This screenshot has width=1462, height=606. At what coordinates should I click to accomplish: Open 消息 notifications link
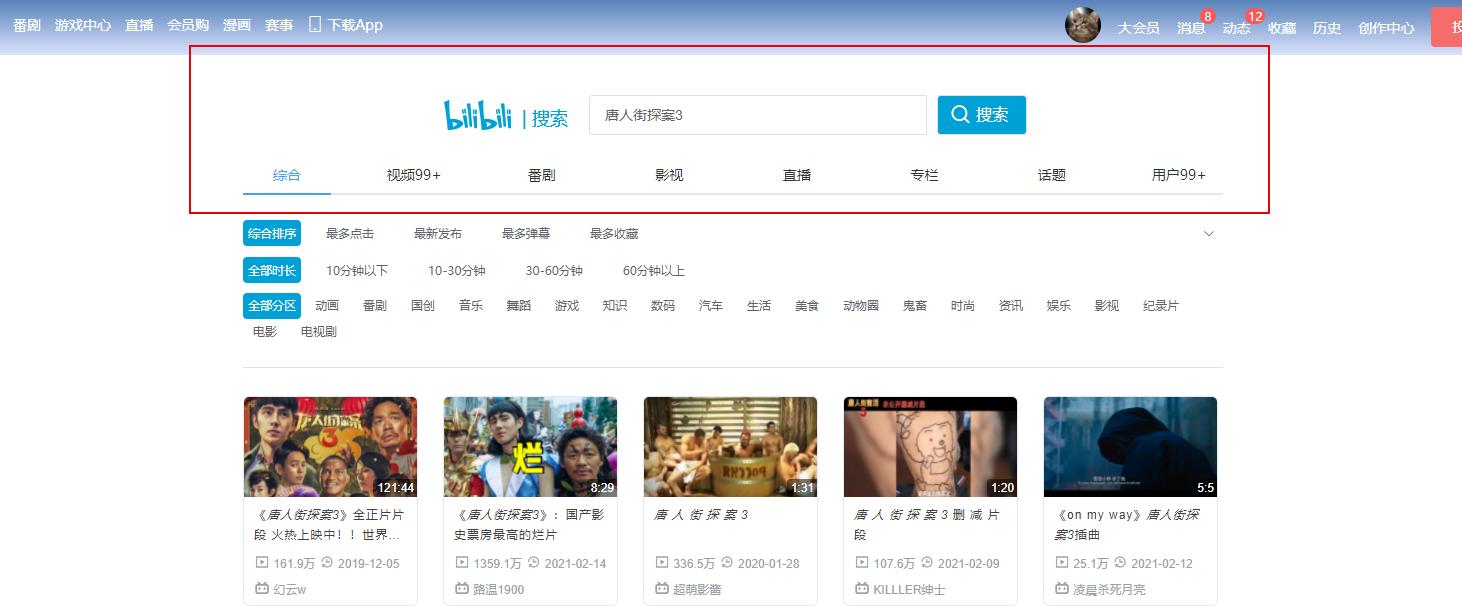1191,28
